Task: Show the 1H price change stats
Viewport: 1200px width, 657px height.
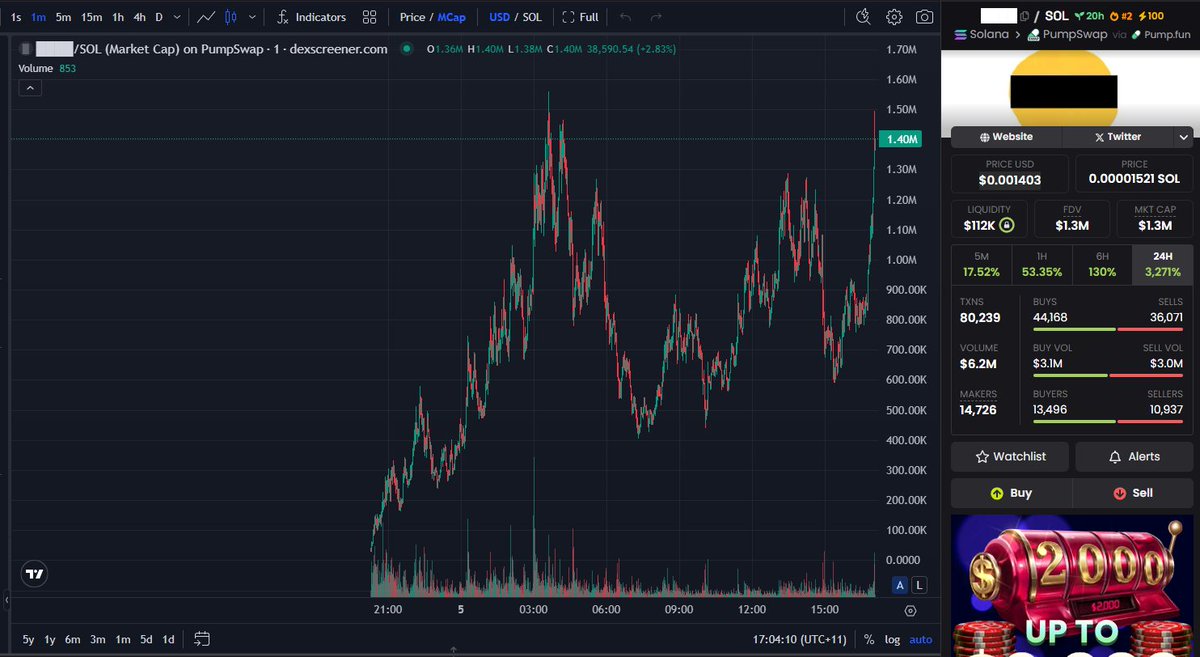Action: tap(1041, 264)
